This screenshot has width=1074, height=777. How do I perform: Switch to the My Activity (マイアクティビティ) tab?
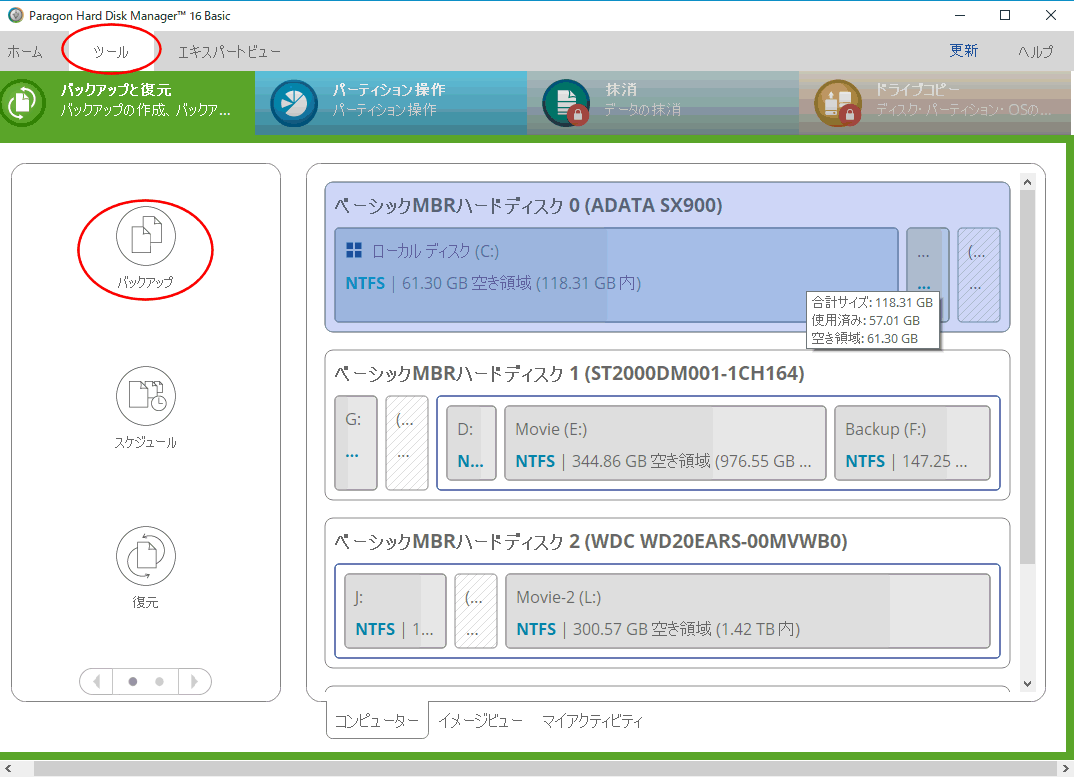click(592, 721)
